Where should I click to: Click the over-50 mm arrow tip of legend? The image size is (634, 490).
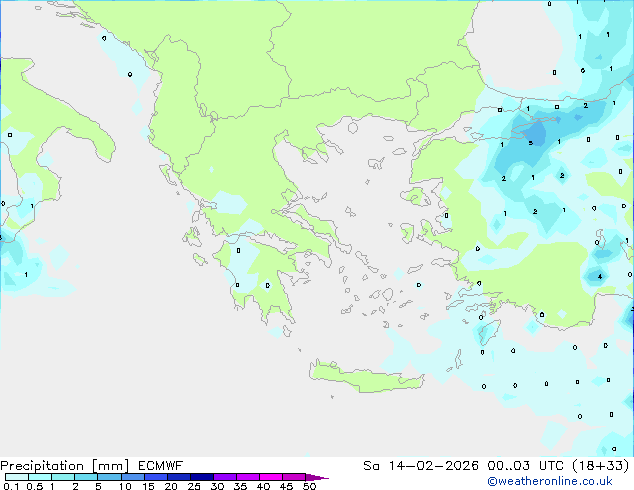(317, 477)
